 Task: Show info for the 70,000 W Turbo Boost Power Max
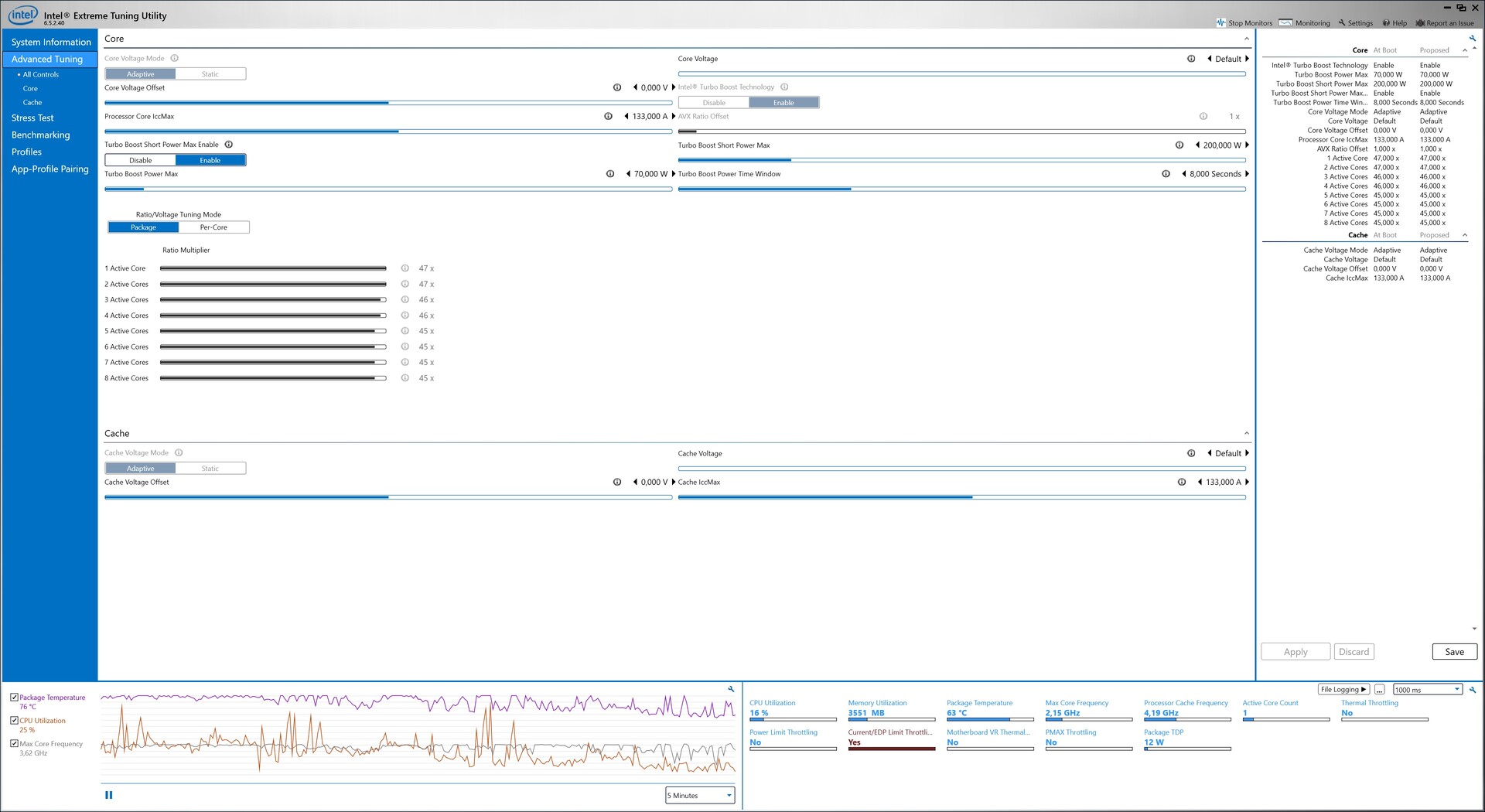[610, 174]
